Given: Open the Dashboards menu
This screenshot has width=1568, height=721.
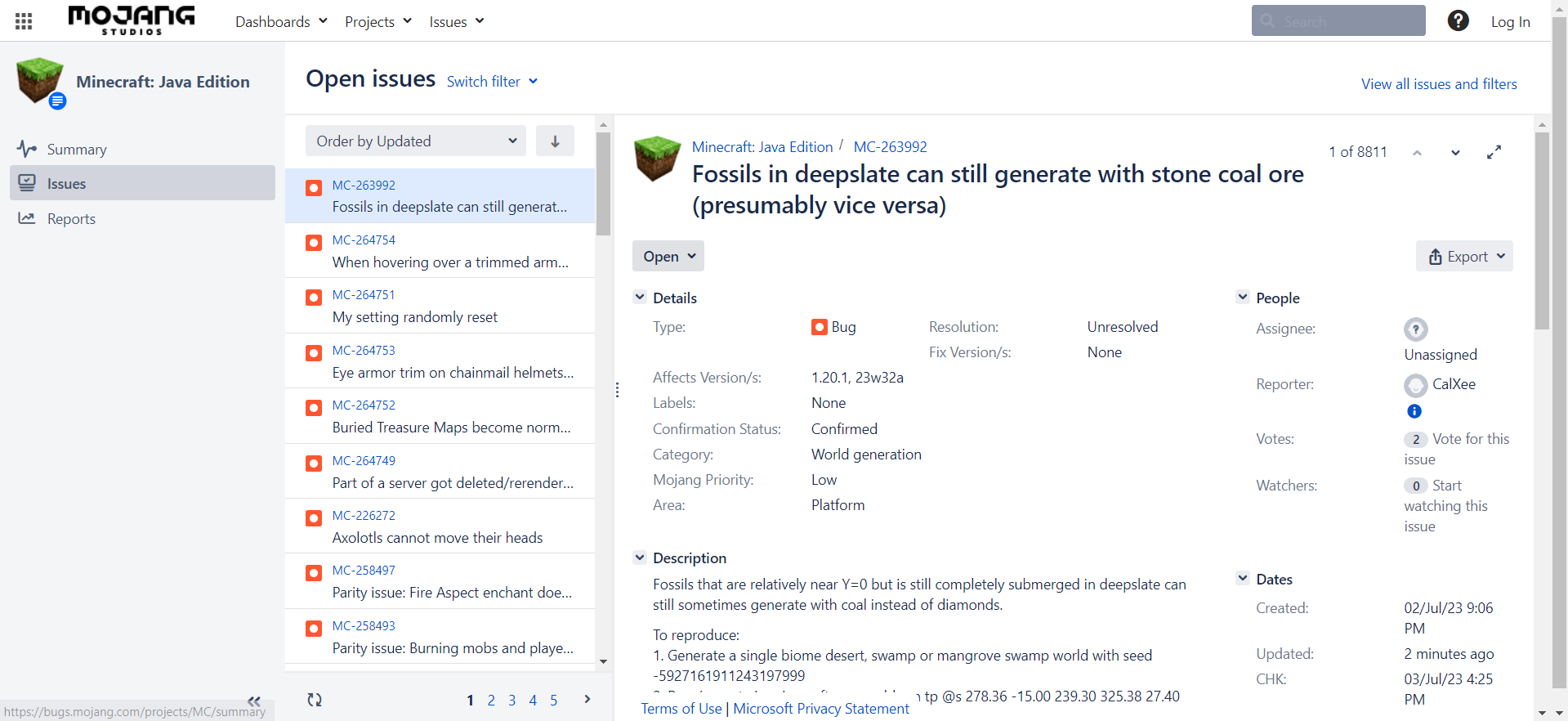Looking at the screenshot, I should [x=281, y=21].
